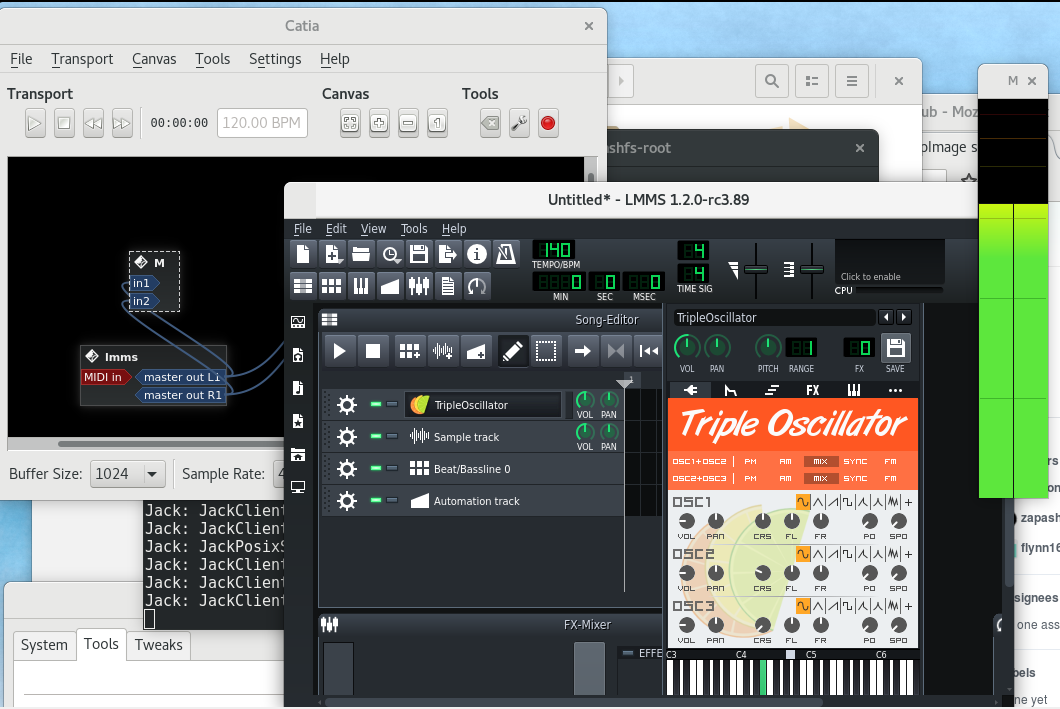
Task: Open Buffer Size dropdown in Catia
Action: coord(128,474)
